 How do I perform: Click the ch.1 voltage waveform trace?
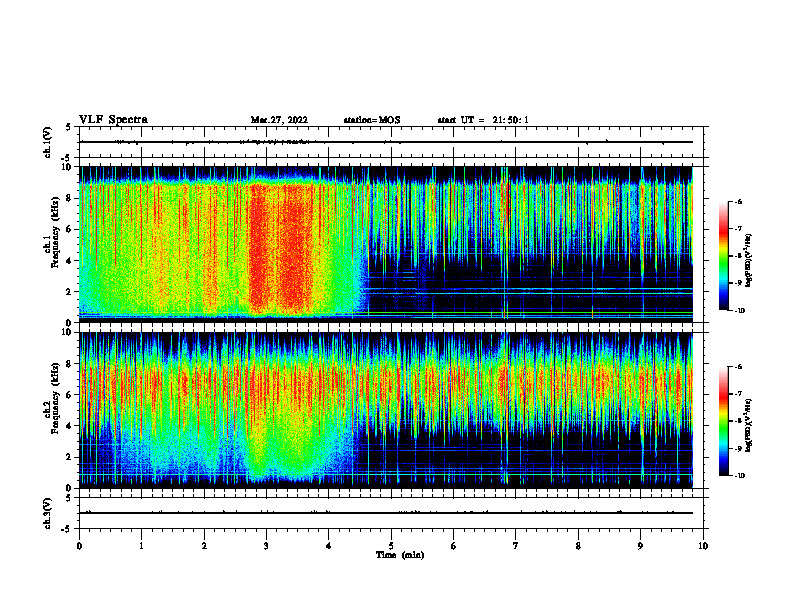click(x=385, y=142)
